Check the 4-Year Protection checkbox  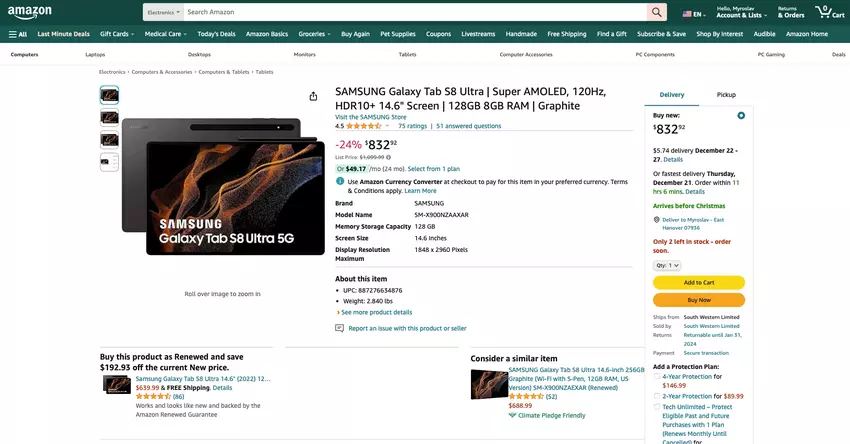(x=657, y=377)
